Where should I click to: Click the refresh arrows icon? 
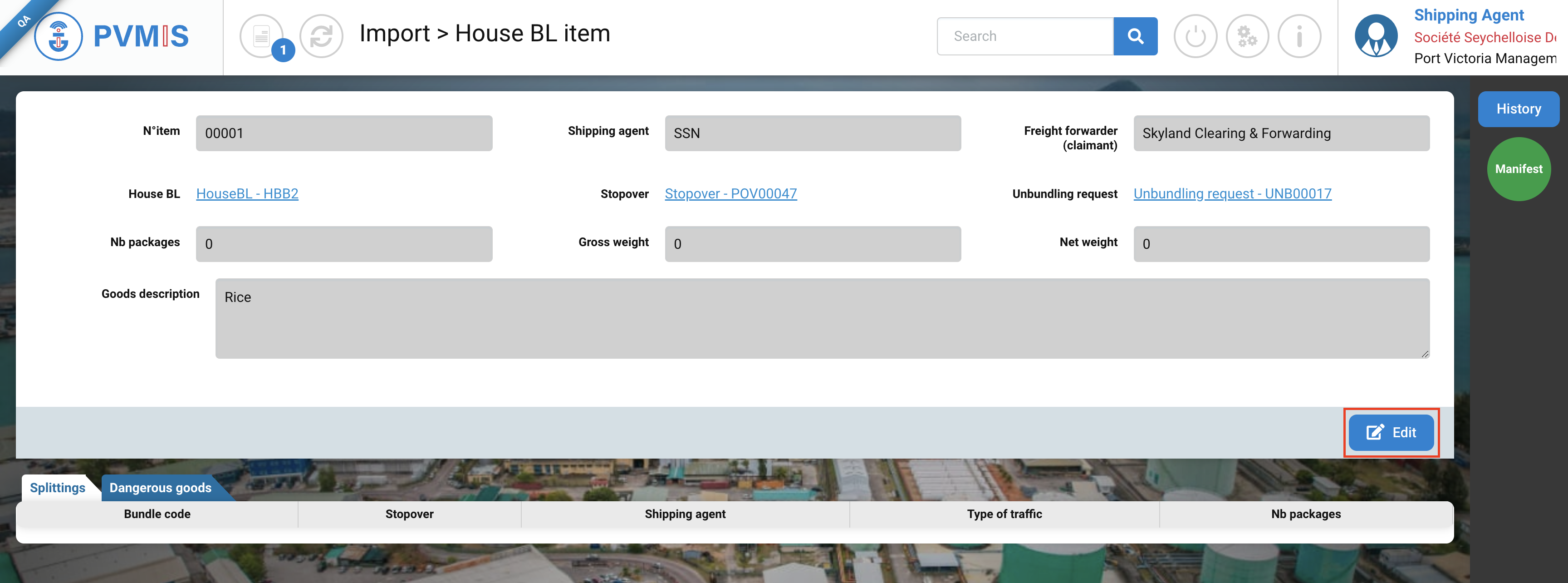coord(321,36)
